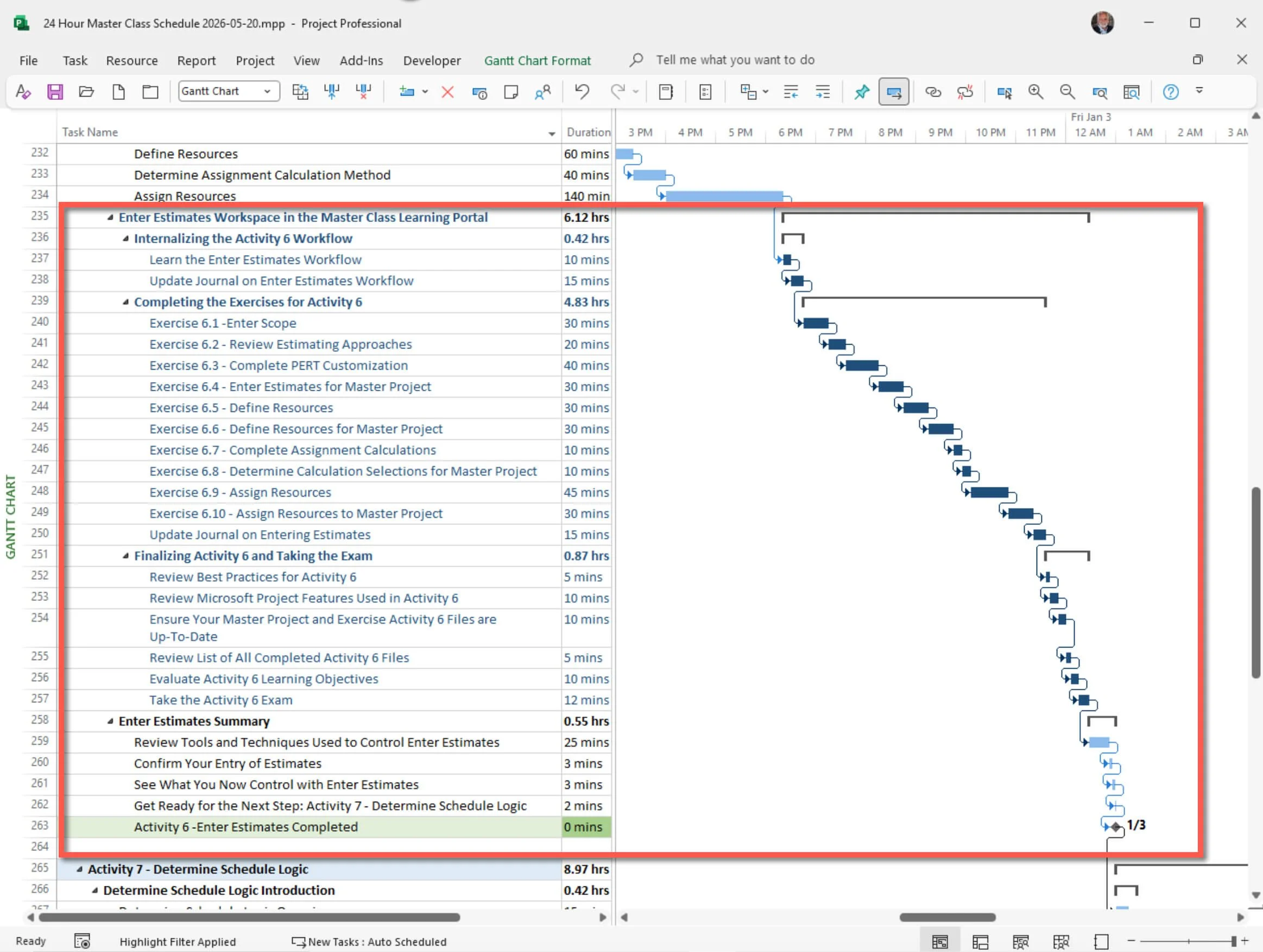Click the 1/3 milestone diamond in chart

pyautogui.click(x=1116, y=827)
